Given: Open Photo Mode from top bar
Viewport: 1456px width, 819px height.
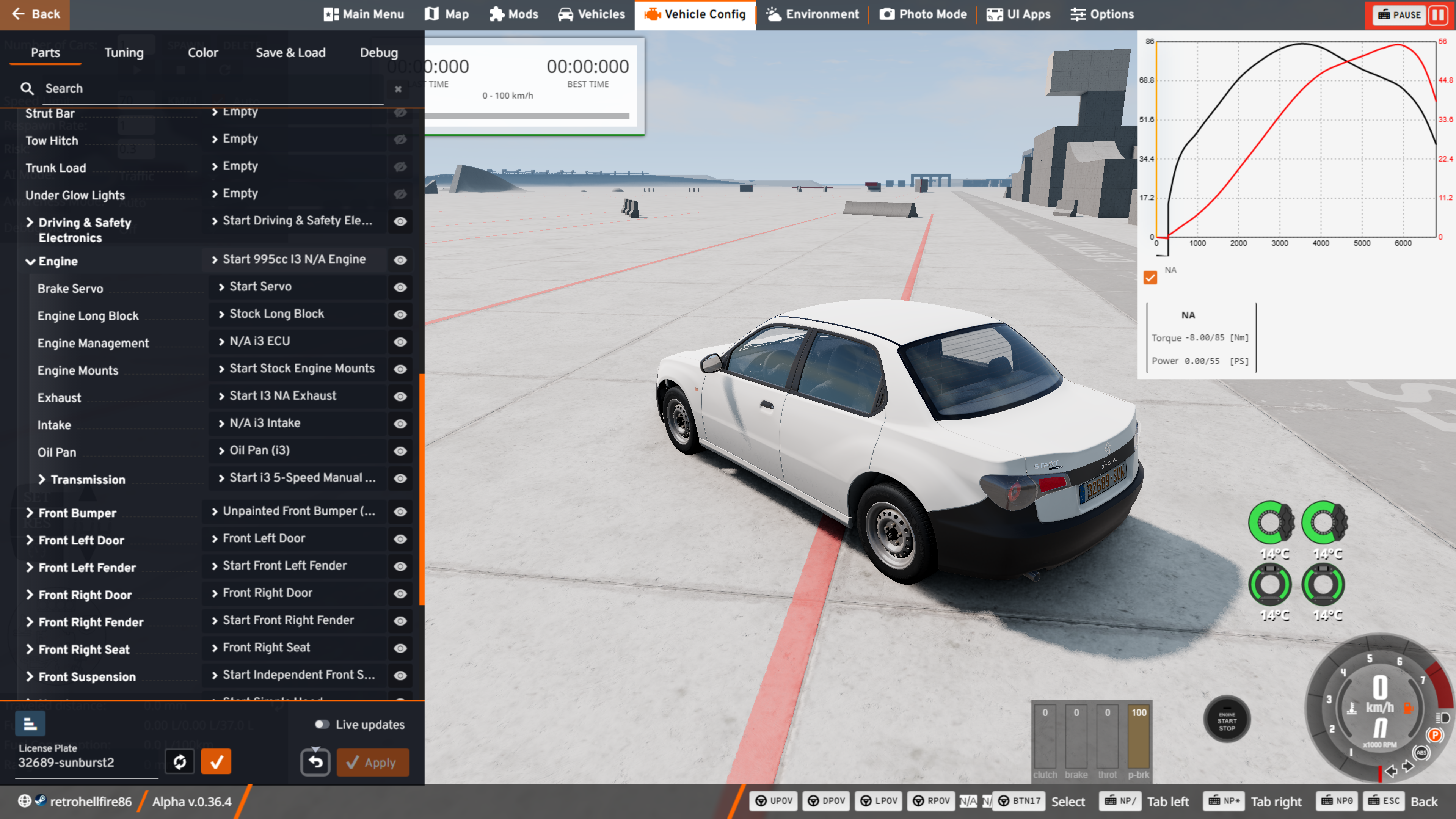Looking at the screenshot, I should 923,14.
